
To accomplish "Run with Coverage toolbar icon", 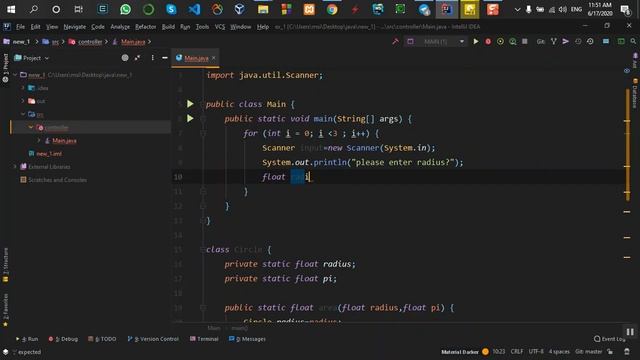I will click(x=500, y=41).
